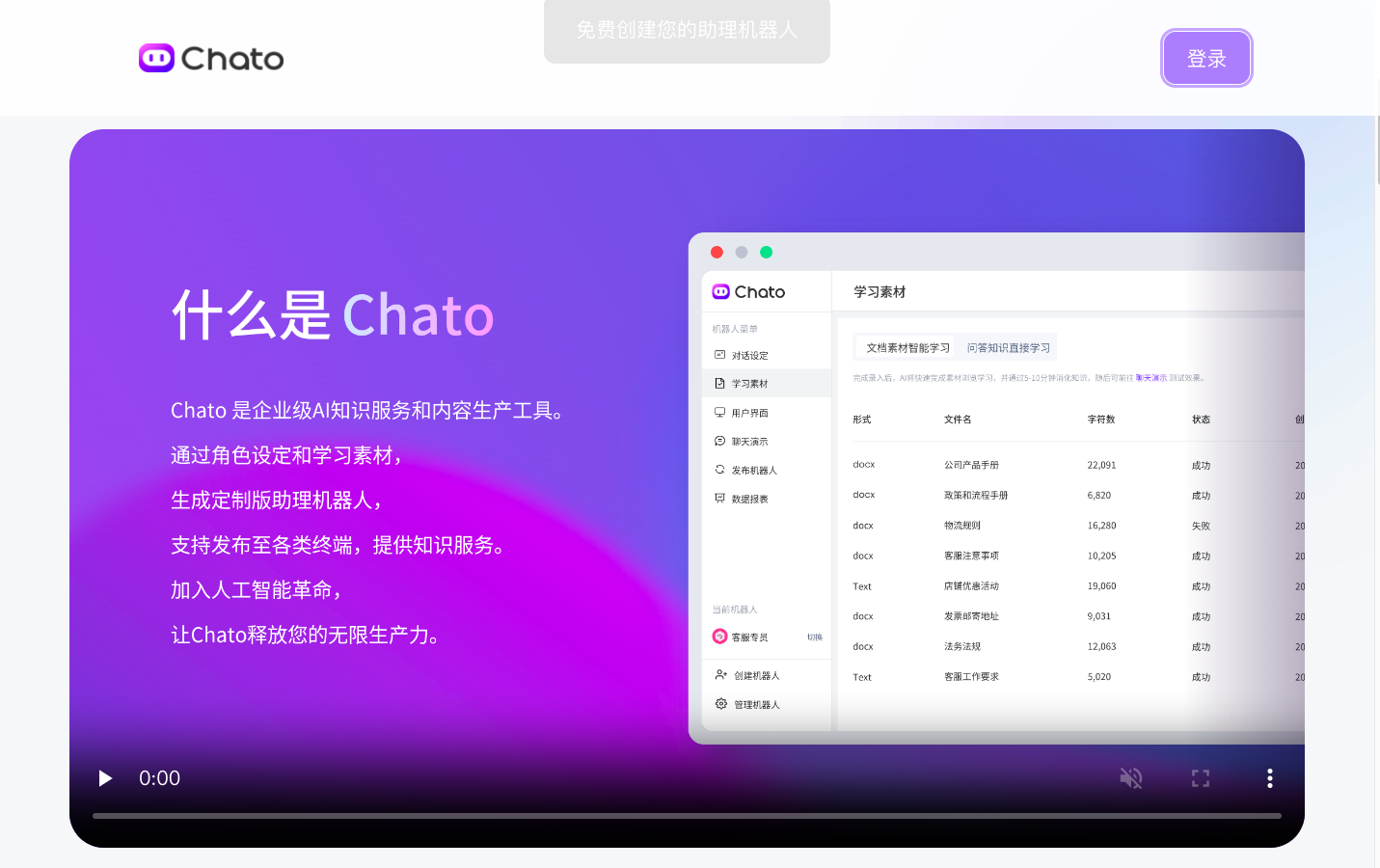Click the 发布机器人 icon
1380x868 pixels.
(719, 470)
